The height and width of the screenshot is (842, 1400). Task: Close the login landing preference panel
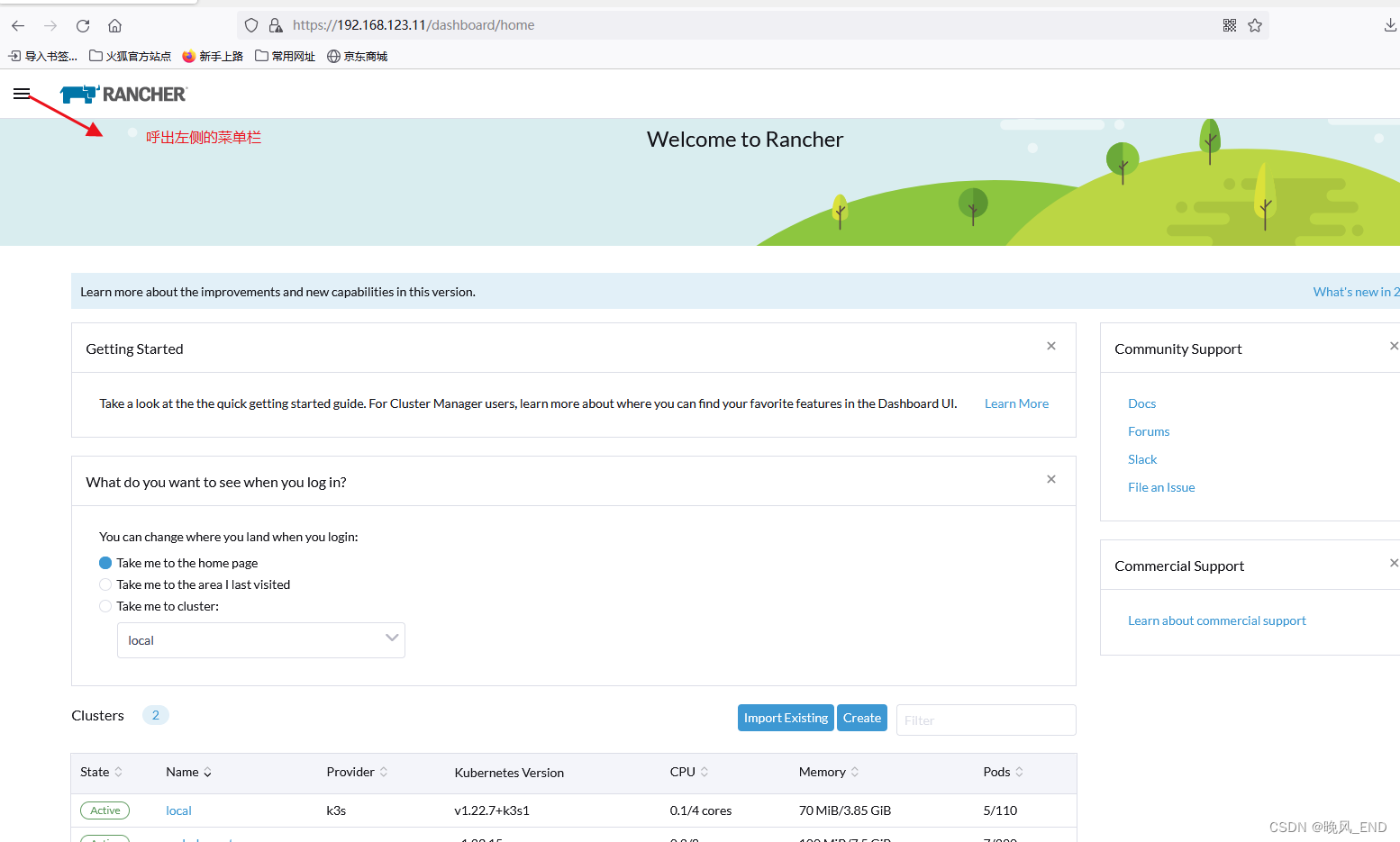tap(1051, 479)
